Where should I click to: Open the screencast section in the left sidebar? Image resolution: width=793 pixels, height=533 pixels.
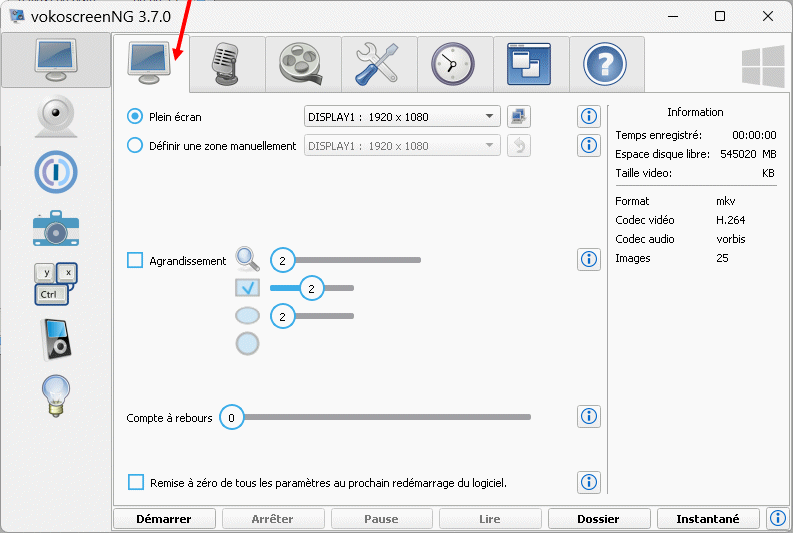[56, 60]
